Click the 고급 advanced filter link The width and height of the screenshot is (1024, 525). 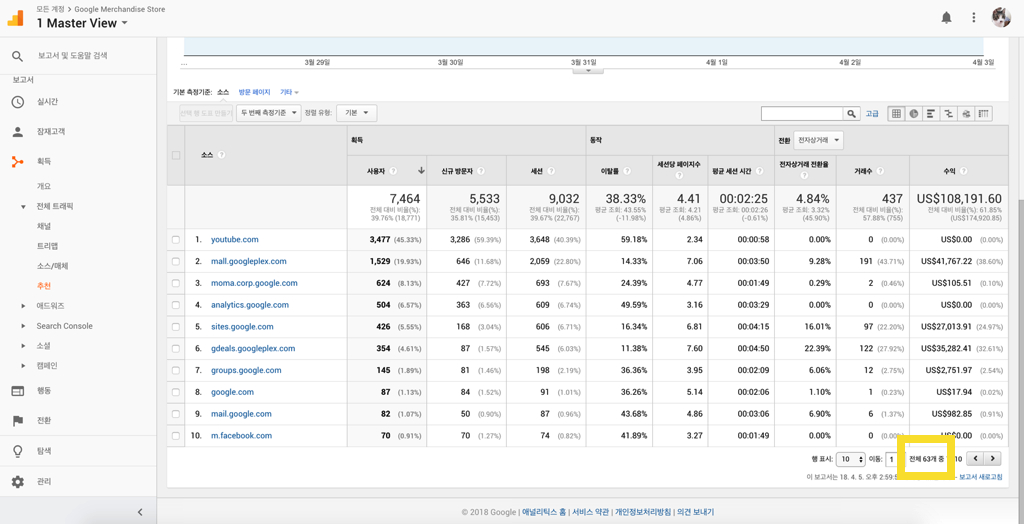[x=872, y=114]
